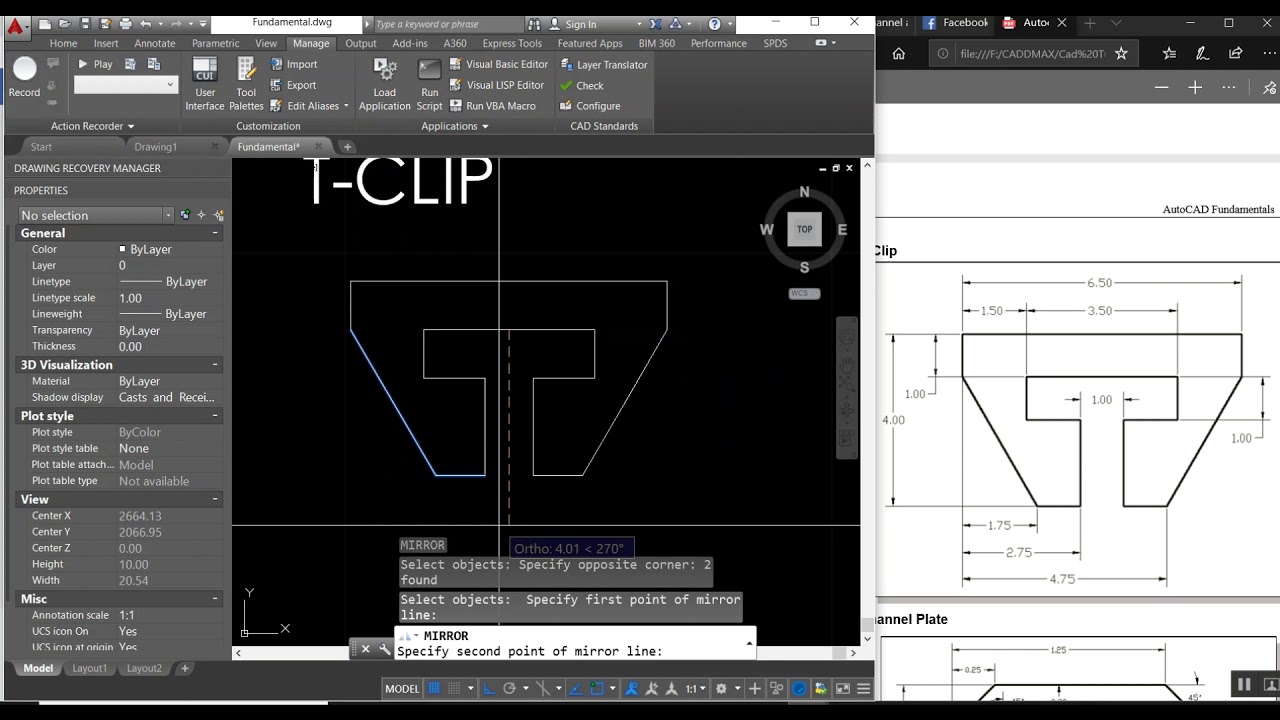Open the User Interface (CUI) customization
The width and height of the screenshot is (1280, 720).
pos(205,84)
